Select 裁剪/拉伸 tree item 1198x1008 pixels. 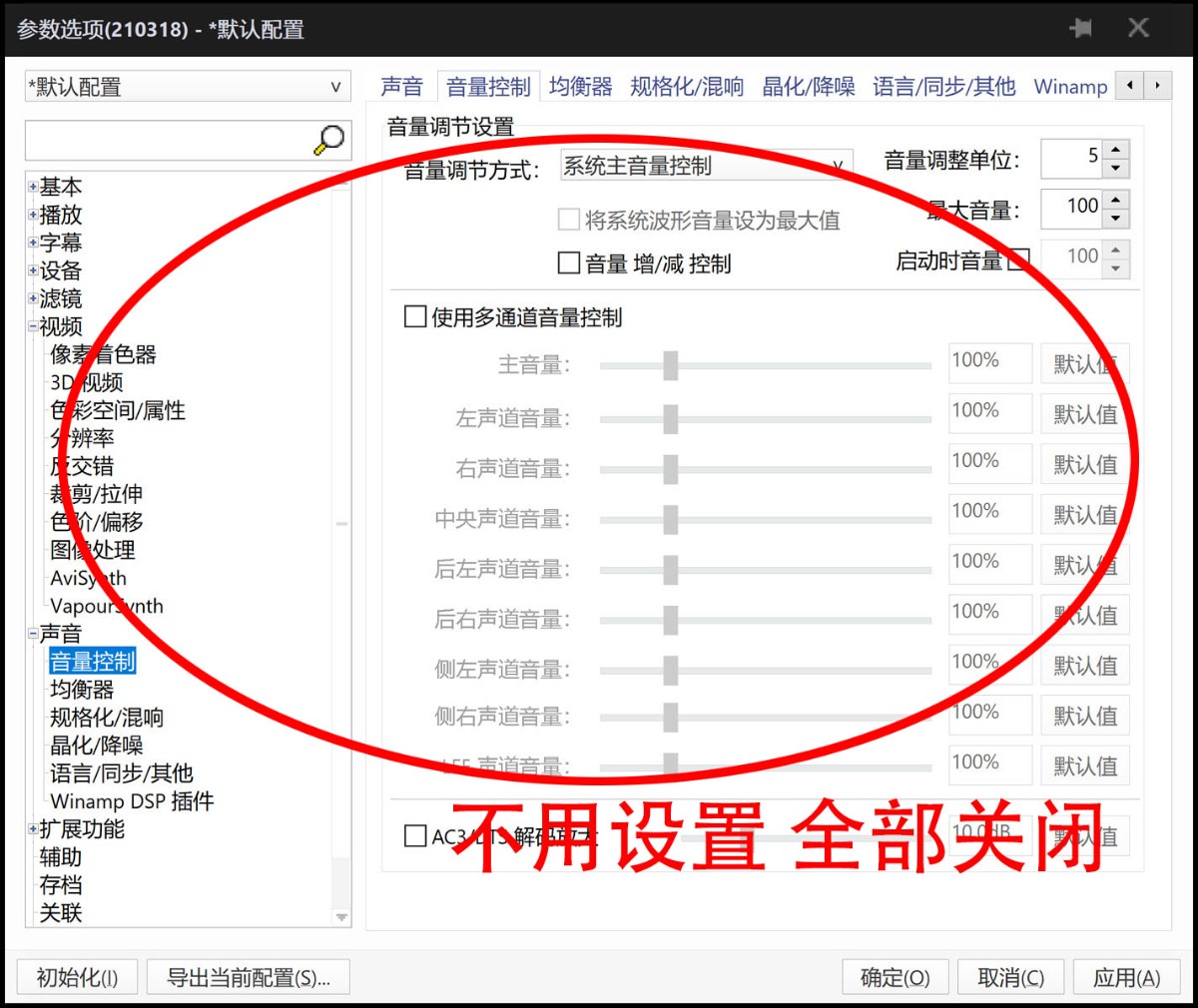(x=96, y=494)
